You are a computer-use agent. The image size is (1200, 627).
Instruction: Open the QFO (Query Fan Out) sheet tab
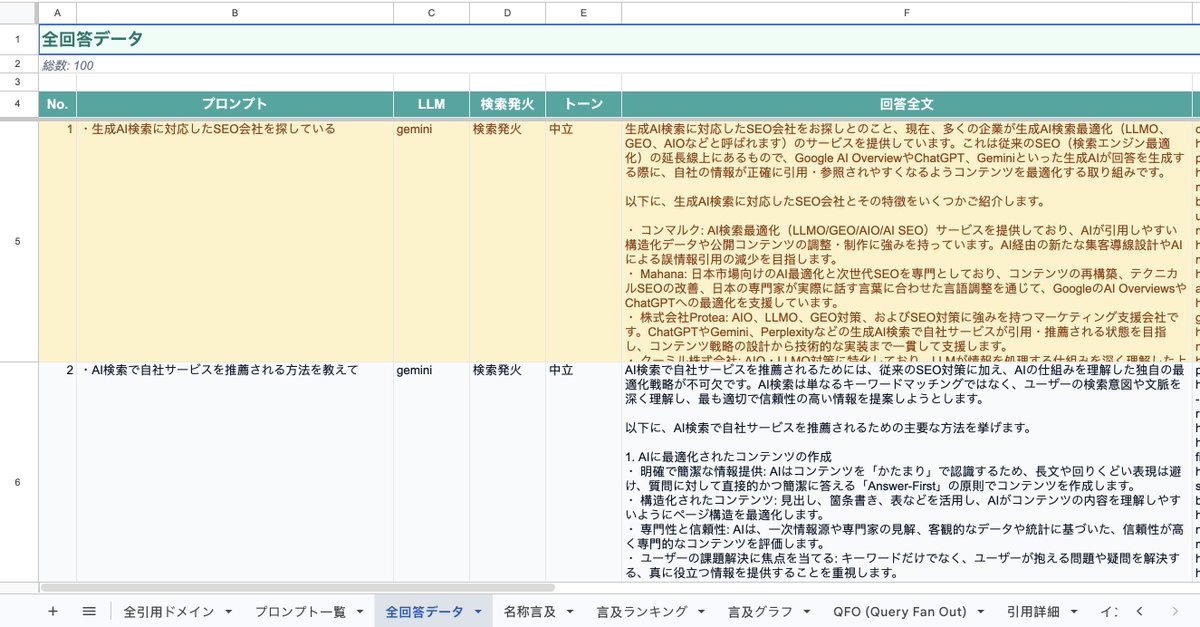click(x=902, y=611)
